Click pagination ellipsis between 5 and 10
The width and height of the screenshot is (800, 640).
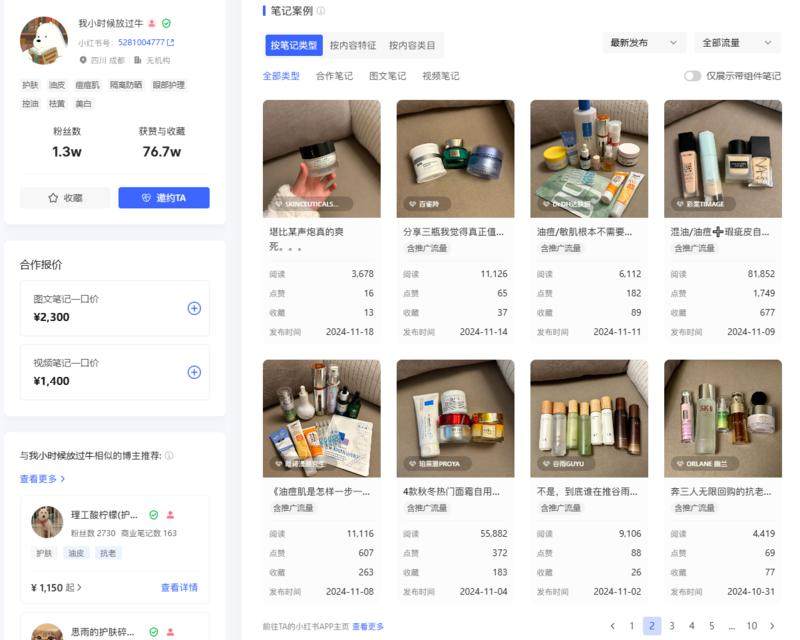pyautogui.click(x=732, y=626)
